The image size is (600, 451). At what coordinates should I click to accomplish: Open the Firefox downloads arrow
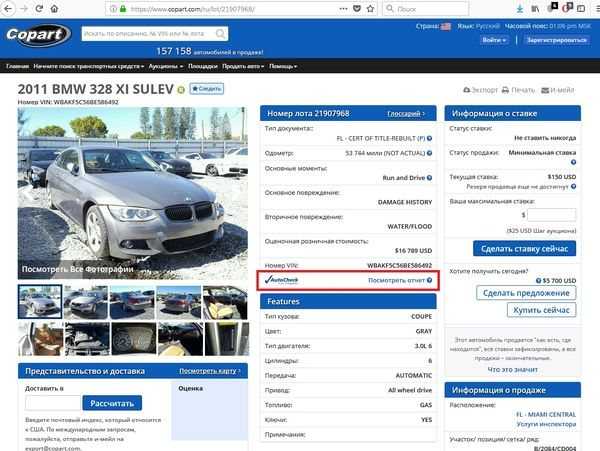(519, 9)
